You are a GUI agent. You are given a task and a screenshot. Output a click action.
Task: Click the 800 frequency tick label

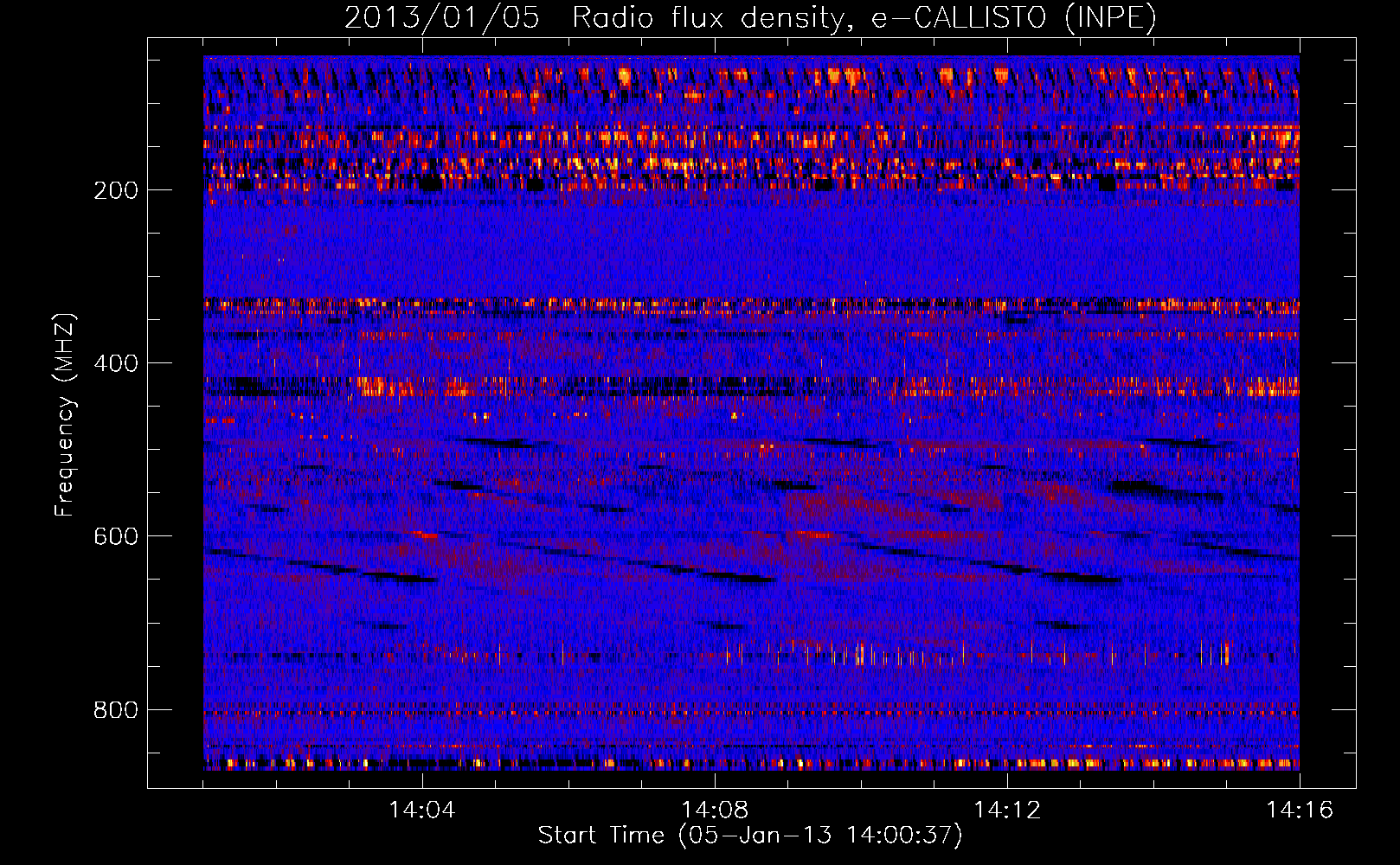click(116, 710)
